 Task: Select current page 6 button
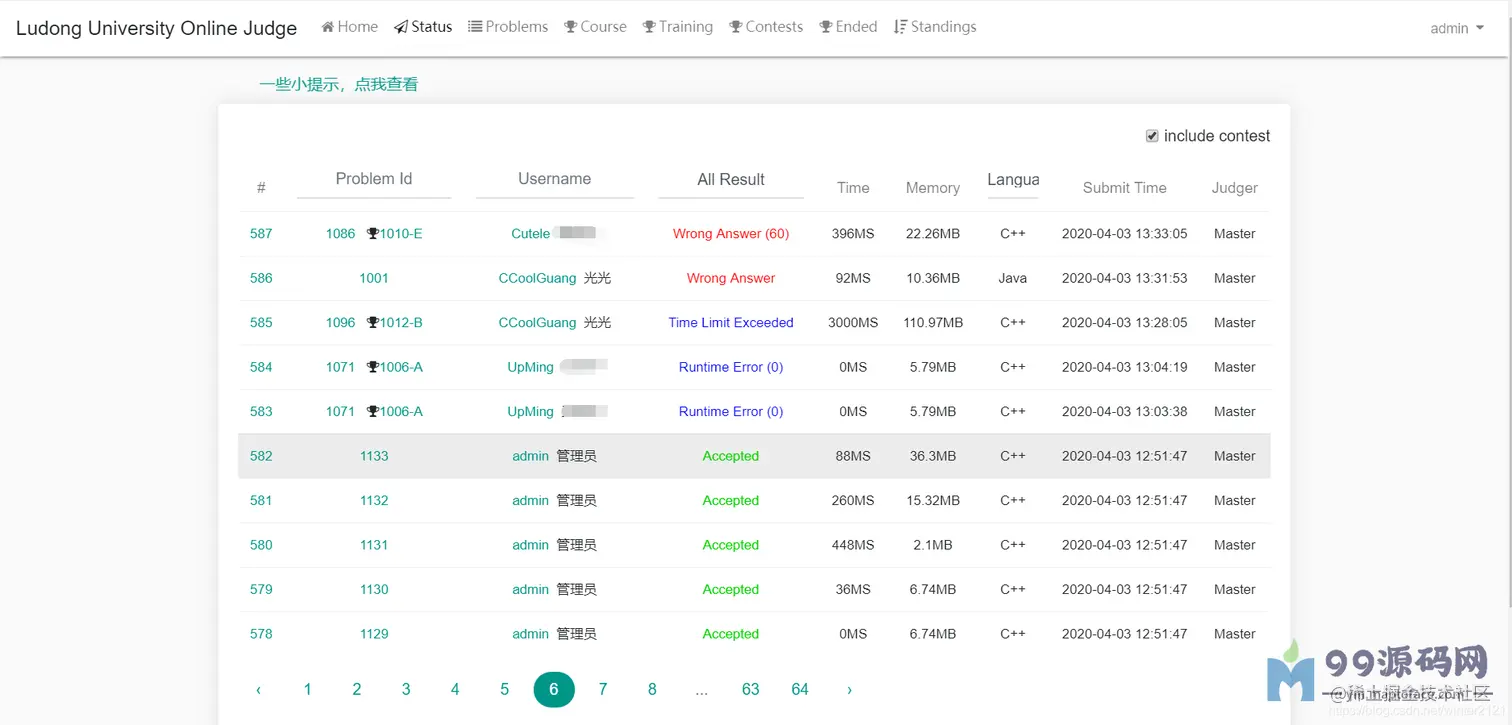click(x=554, y=690)
